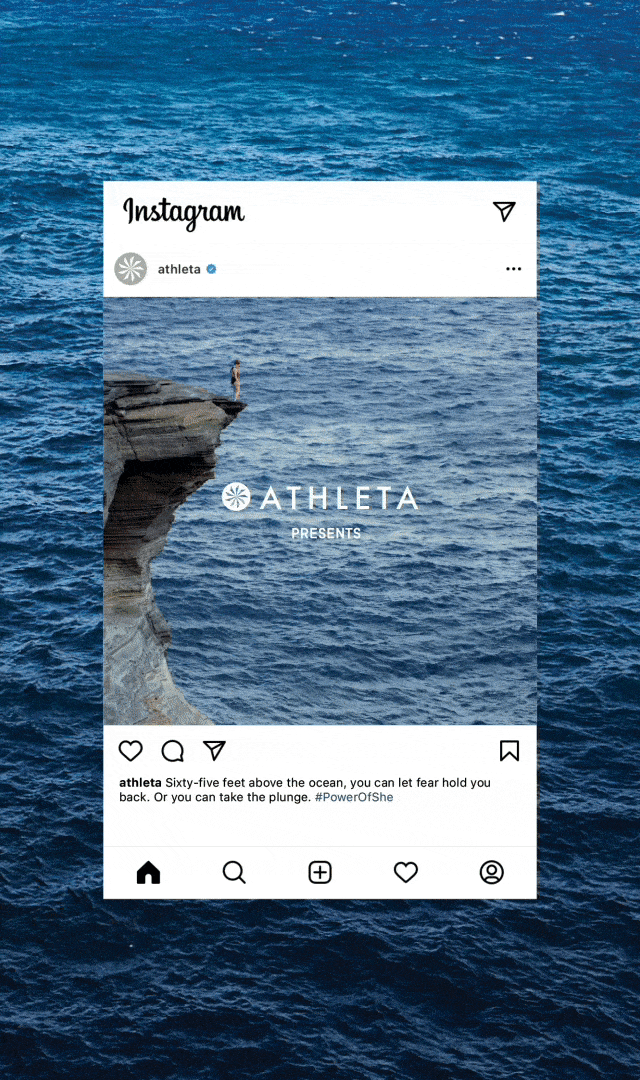Screen dimensions: 640x1080
Task: Click athleta profile avatar
Action: [x=131, y=269]
